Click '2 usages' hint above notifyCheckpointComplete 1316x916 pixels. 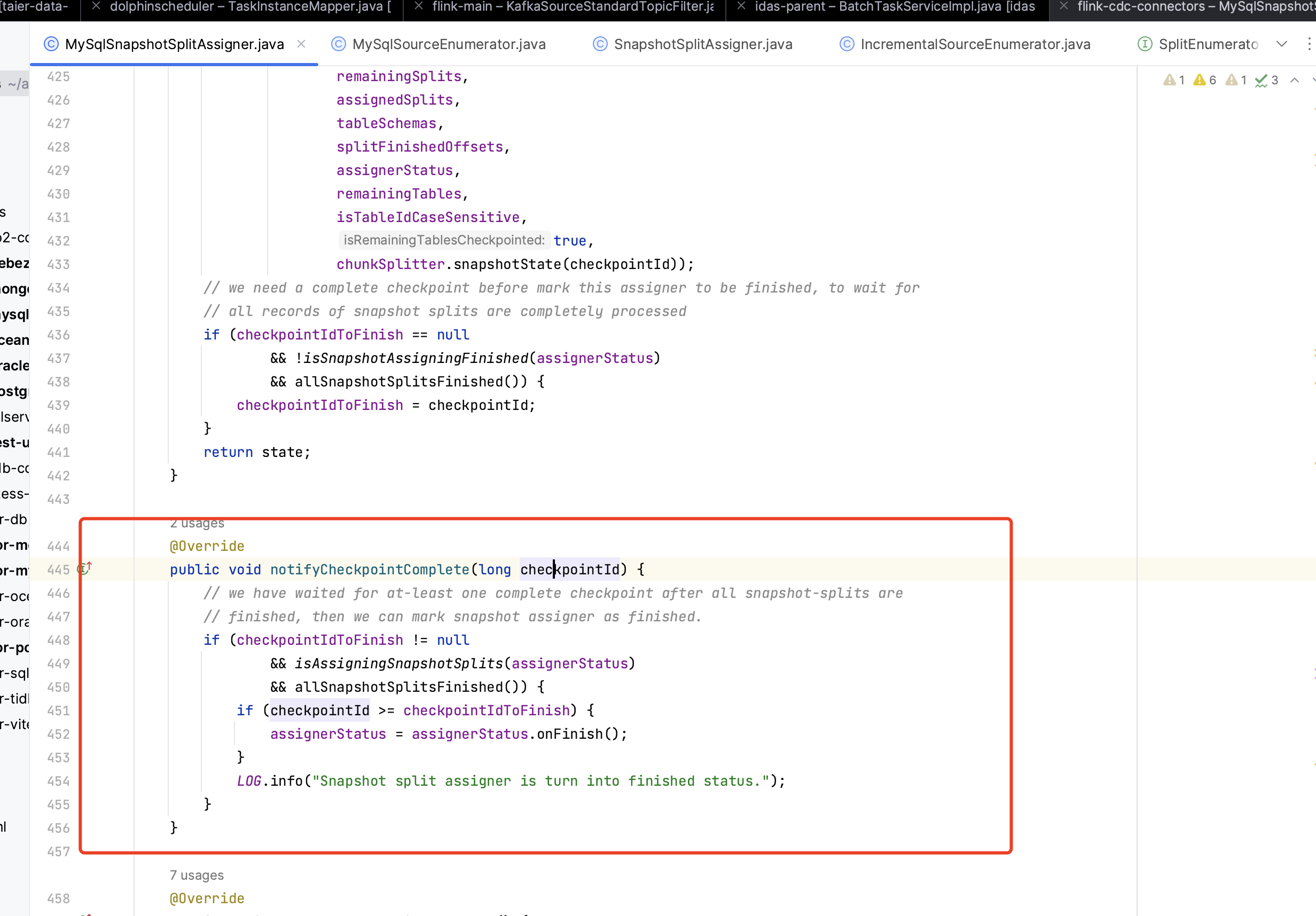[x=197, y=523]
